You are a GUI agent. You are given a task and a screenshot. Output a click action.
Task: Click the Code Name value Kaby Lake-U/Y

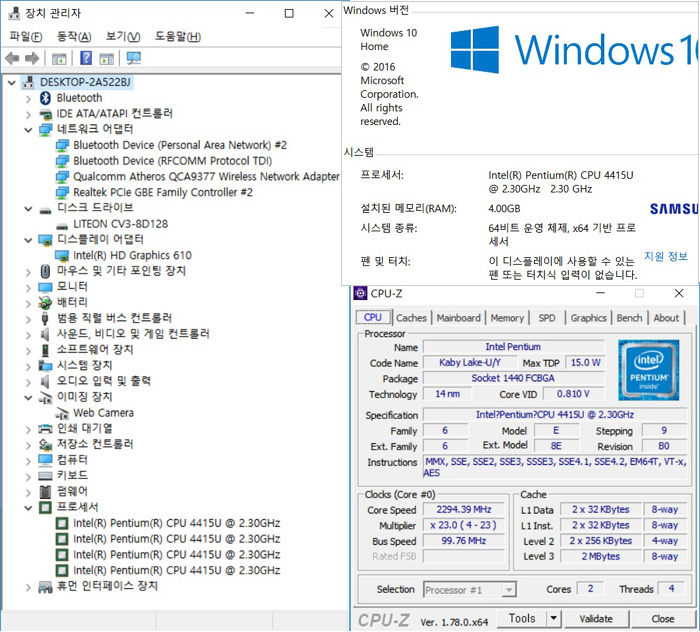pyautogui.click(x=470, y=362)
